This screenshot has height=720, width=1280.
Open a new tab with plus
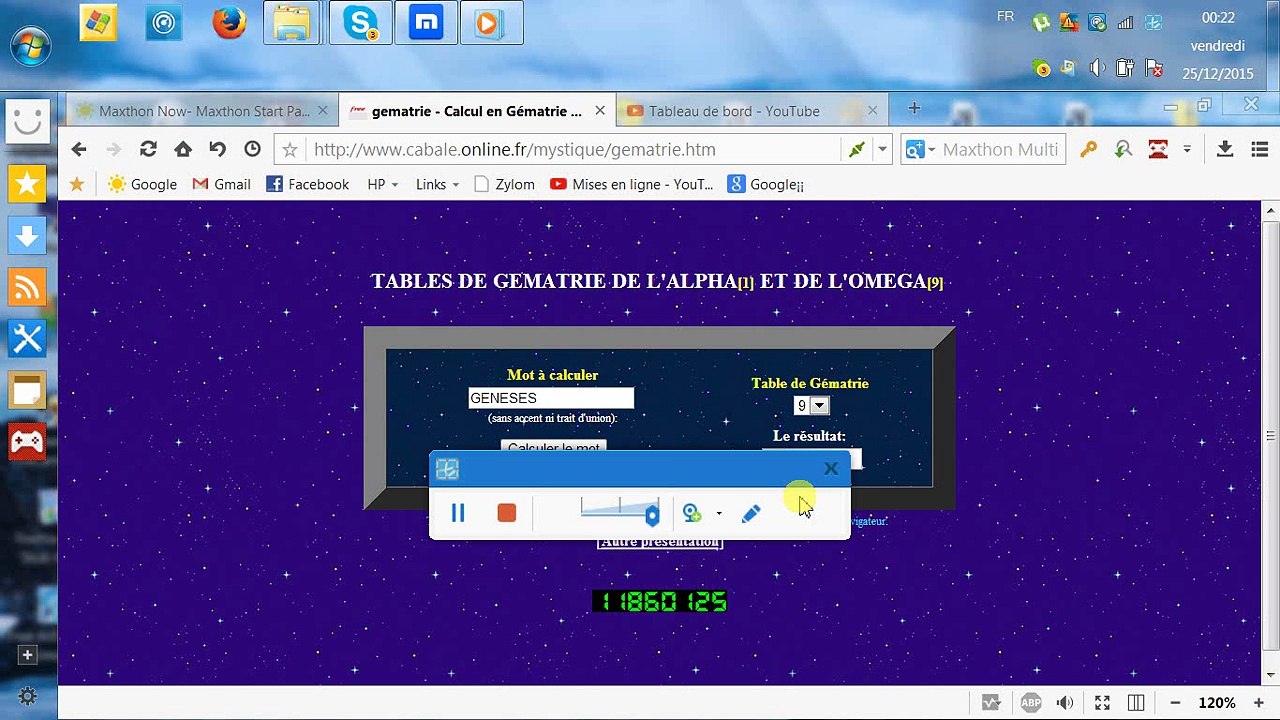(x=913, y=108)
